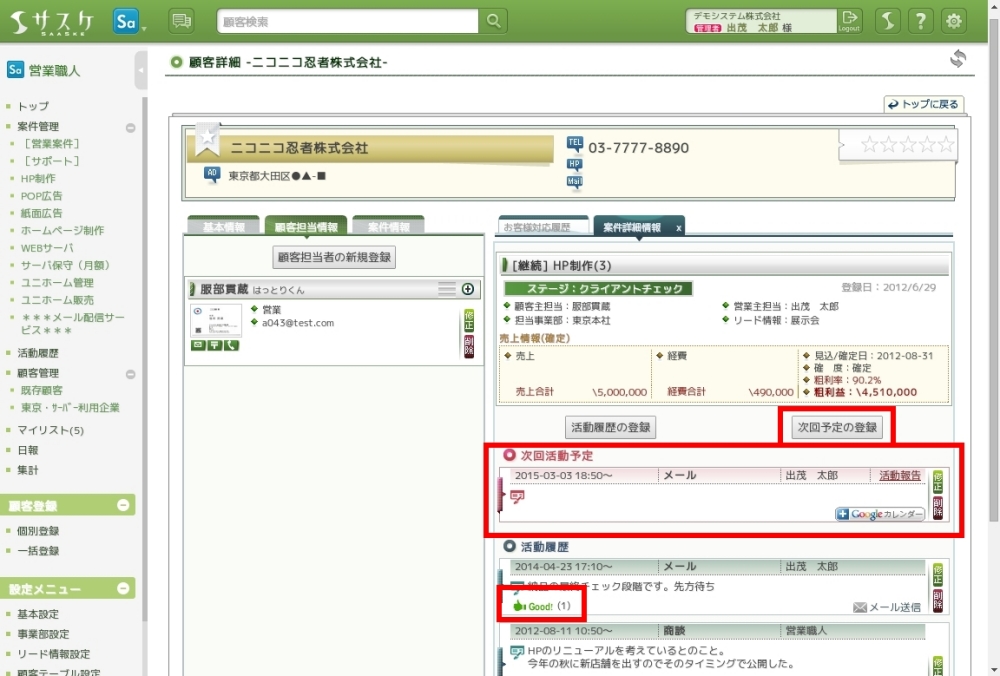The image size is (1000, 676).
Task: Click comment icon in 次回活動予定 entry
Action: click(x=517, y=496)
